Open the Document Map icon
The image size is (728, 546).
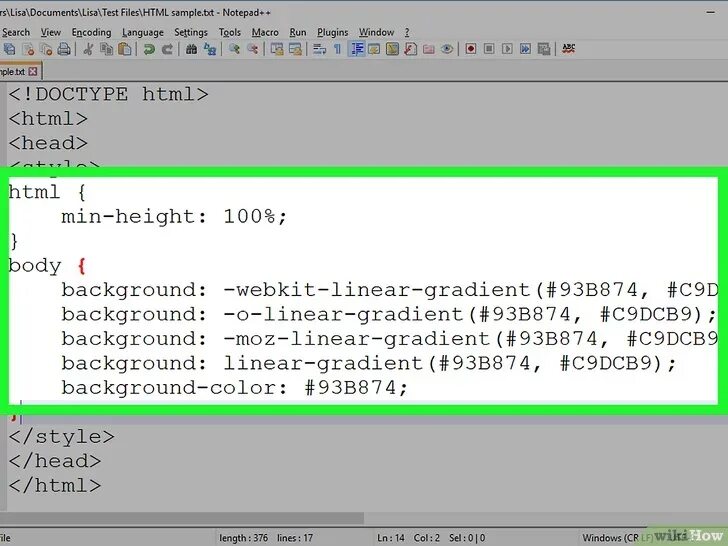click(392, 49)
